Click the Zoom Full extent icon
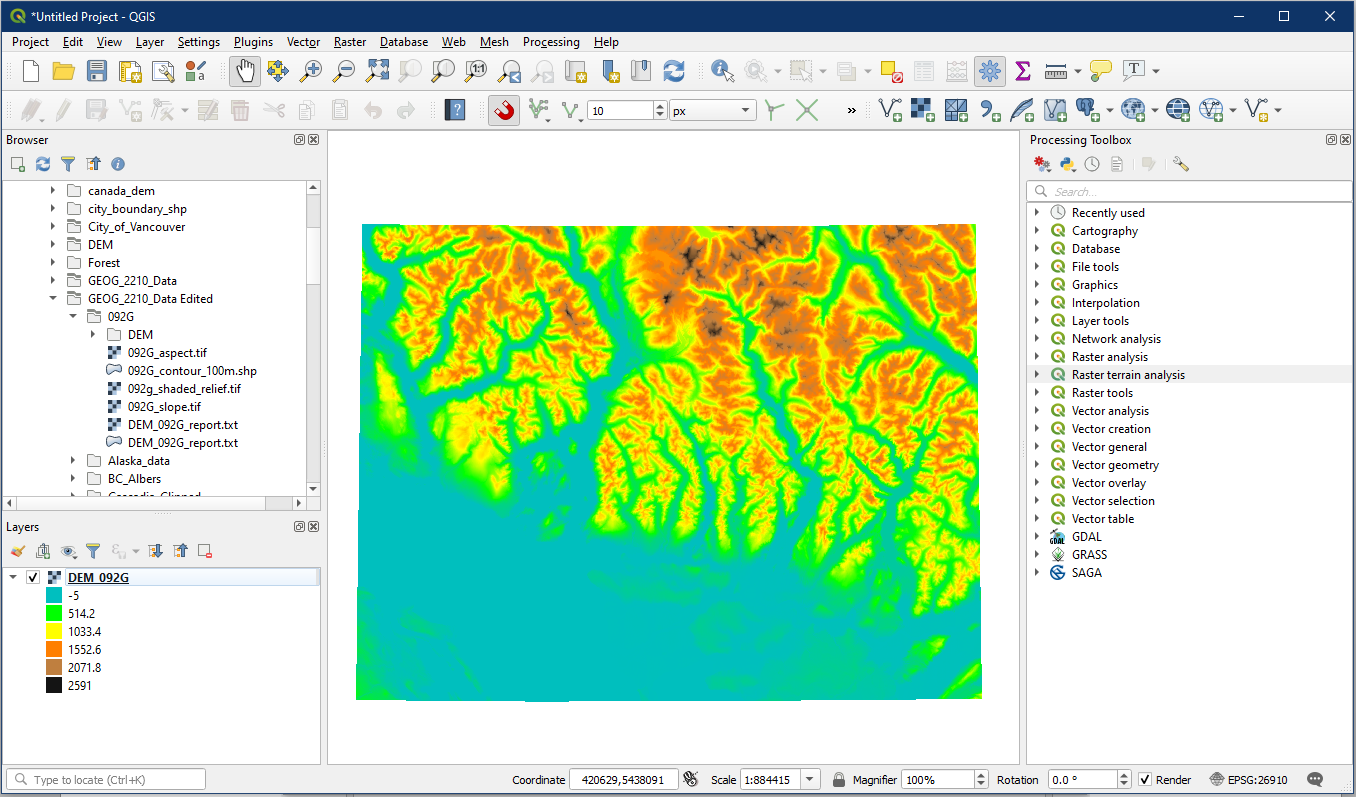 coord(377,71)
